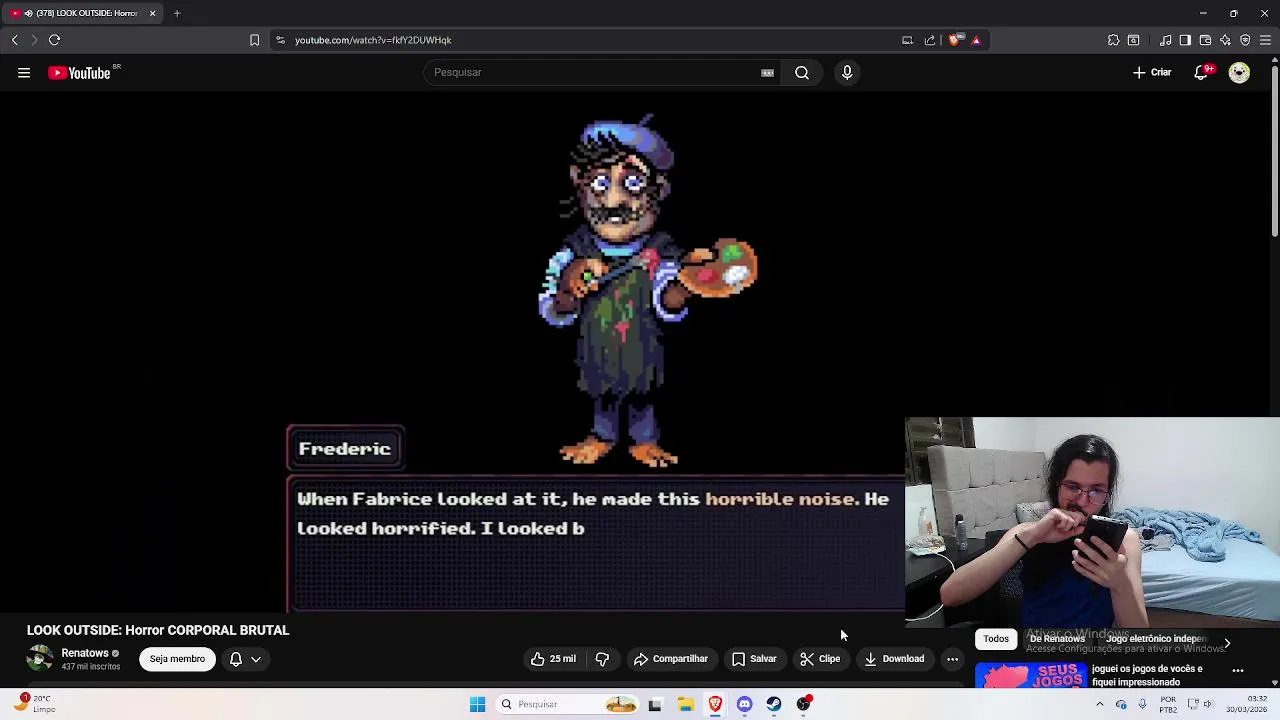This screenshot has width=1280, height=720.
Task: Expand the subscription notification dropdown arrow
Action: click(x=256, y=659)
